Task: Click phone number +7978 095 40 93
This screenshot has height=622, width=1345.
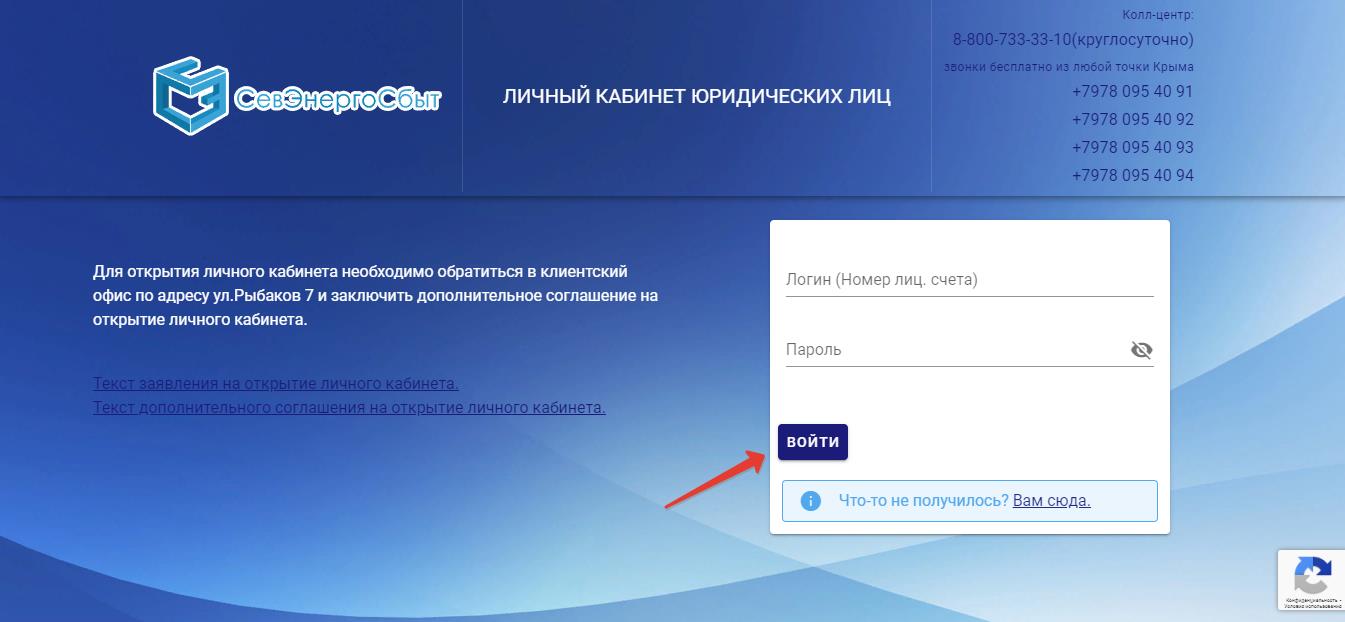Action: [x=1133, y=147]
